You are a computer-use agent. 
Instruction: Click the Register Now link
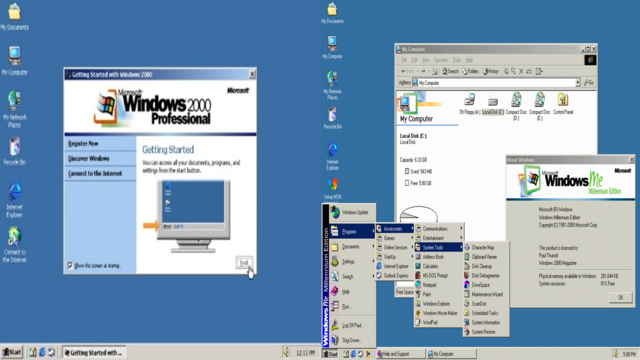pos(83,144)
